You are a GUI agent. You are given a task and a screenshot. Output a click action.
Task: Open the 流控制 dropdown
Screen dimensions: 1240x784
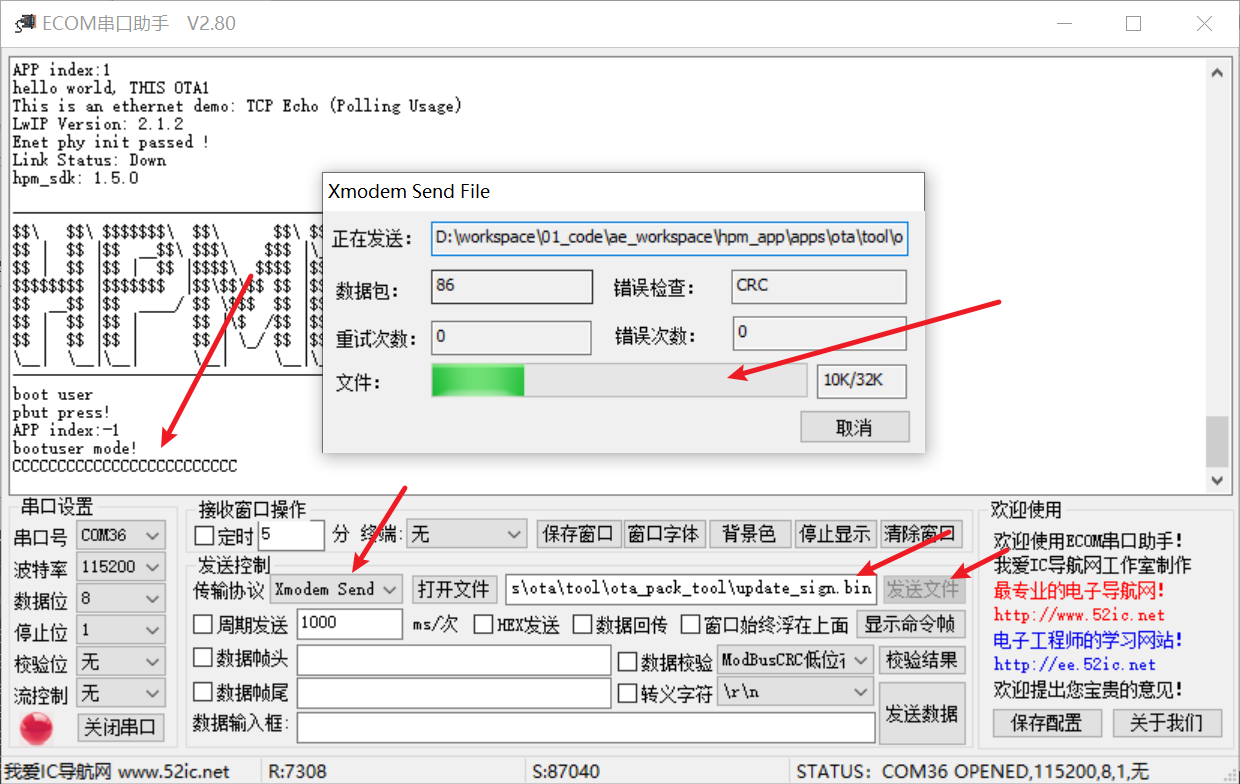121,693
